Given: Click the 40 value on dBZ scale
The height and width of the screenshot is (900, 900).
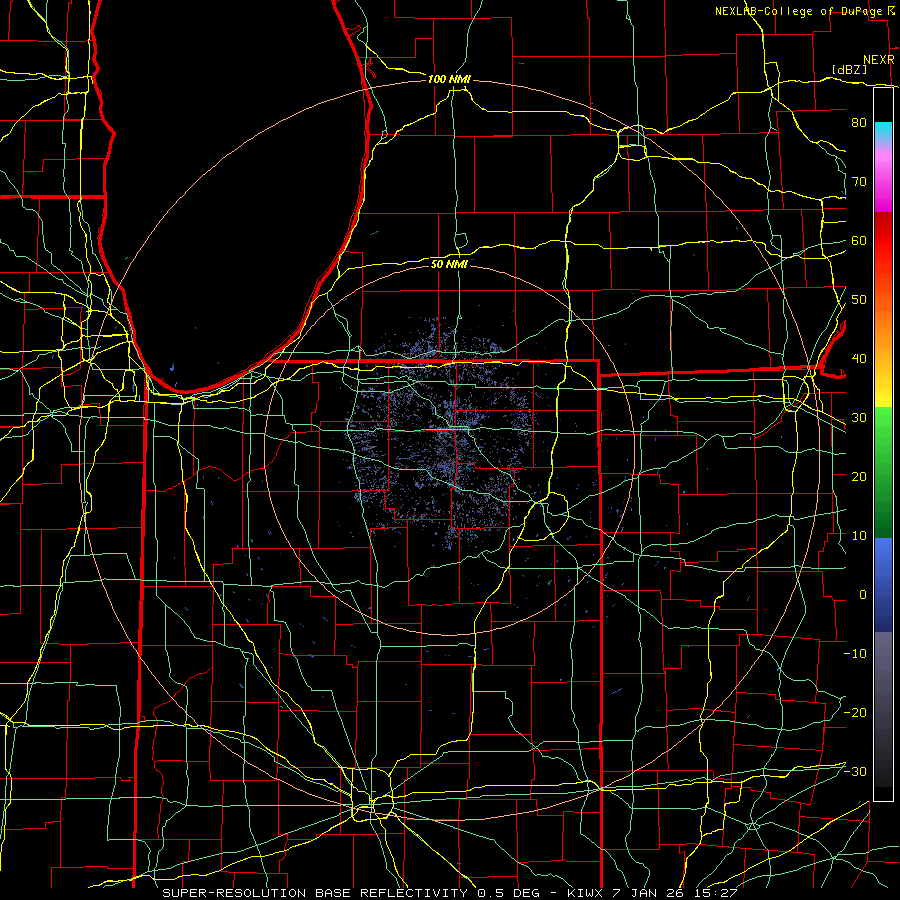Looking at the screenshot, I should click(859, 358).
